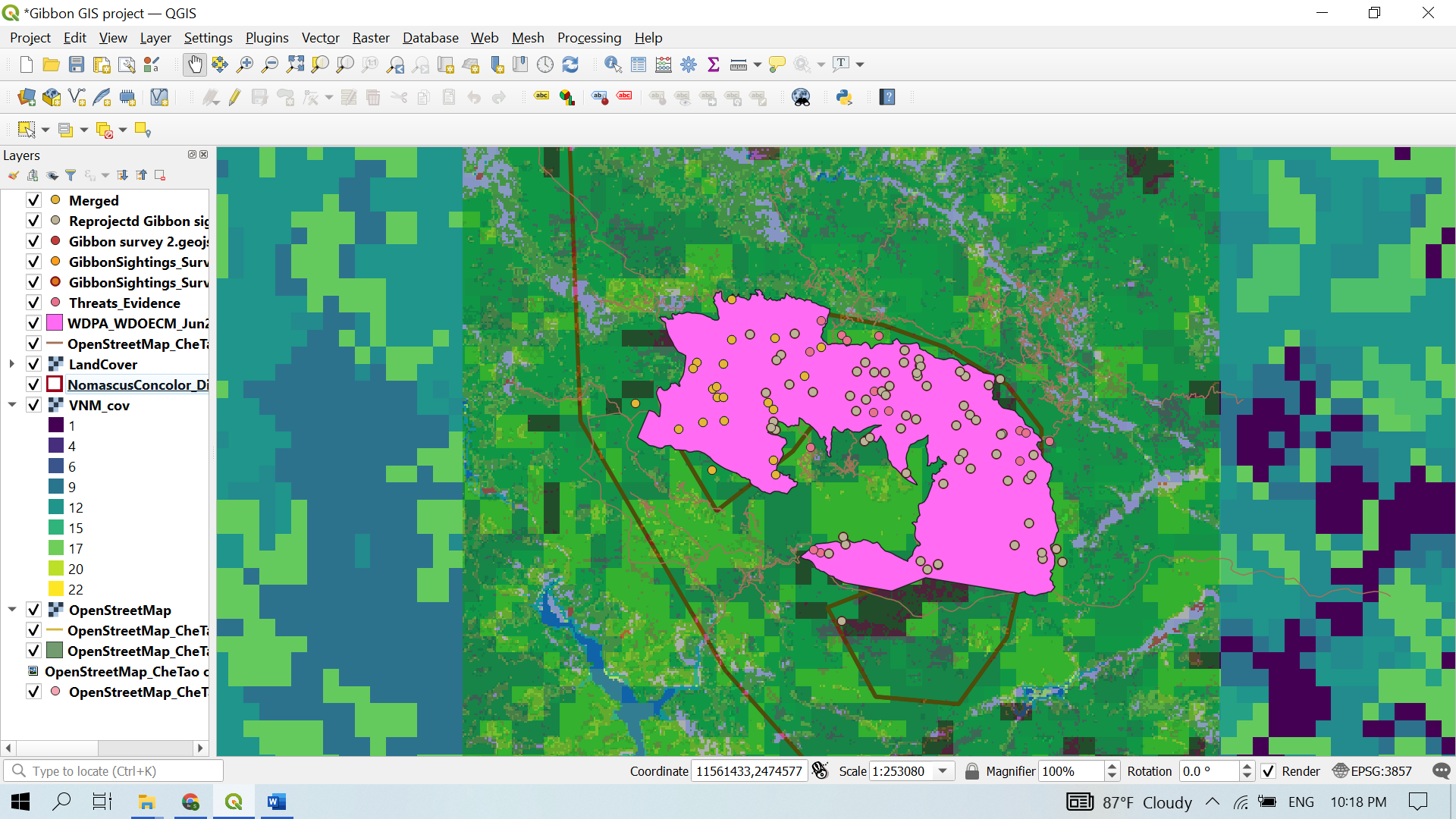Increase the Magnifier value stepper
This screenshot has height=819, width=1456.
click(x=1112, y=767)
